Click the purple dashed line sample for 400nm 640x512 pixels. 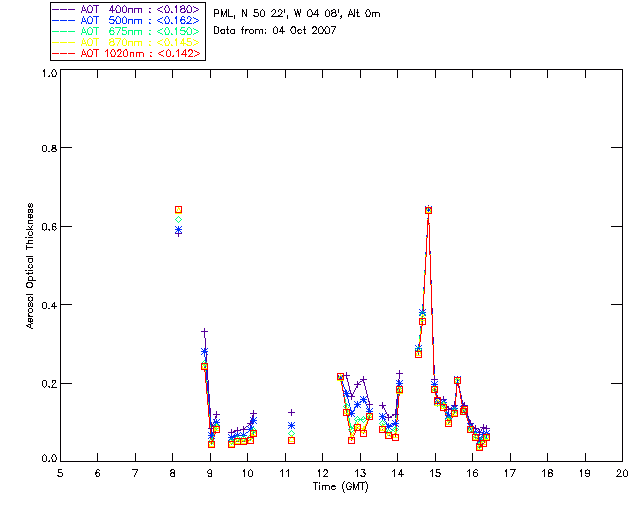64,9
